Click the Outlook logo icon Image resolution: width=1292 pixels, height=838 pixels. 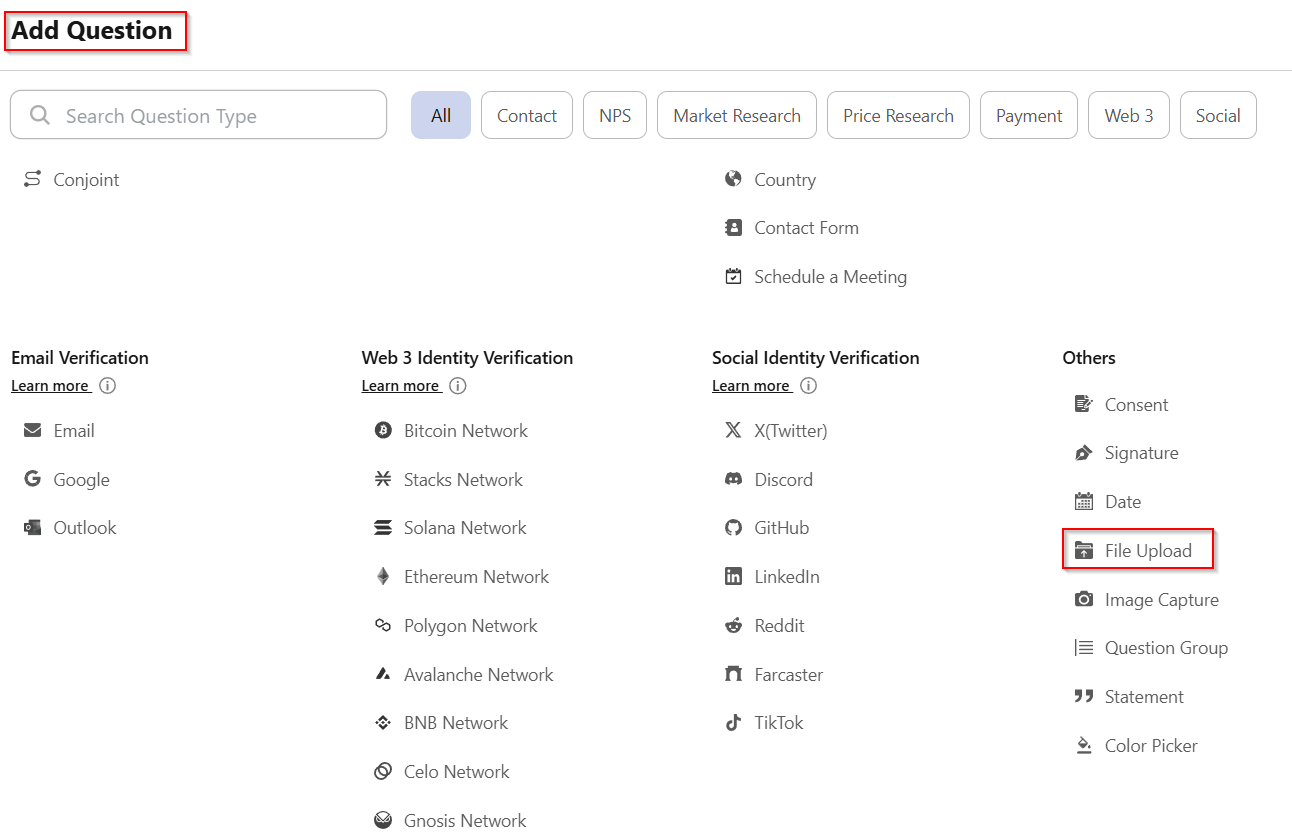coord(33,527)
